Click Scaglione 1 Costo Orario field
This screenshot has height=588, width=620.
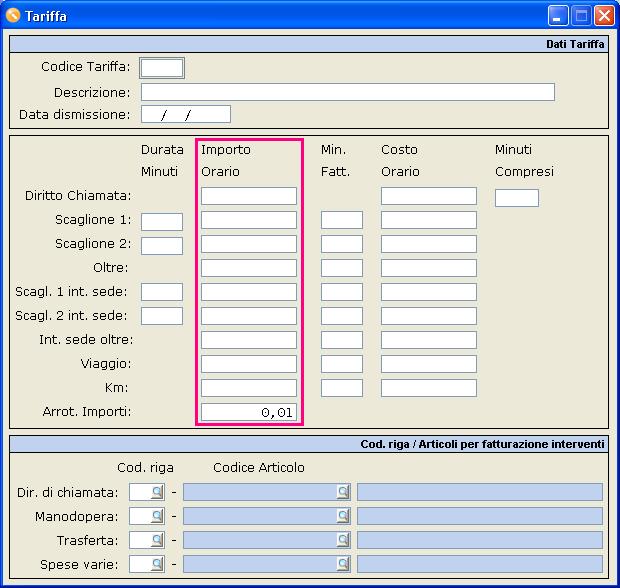[x=429, y=220]
